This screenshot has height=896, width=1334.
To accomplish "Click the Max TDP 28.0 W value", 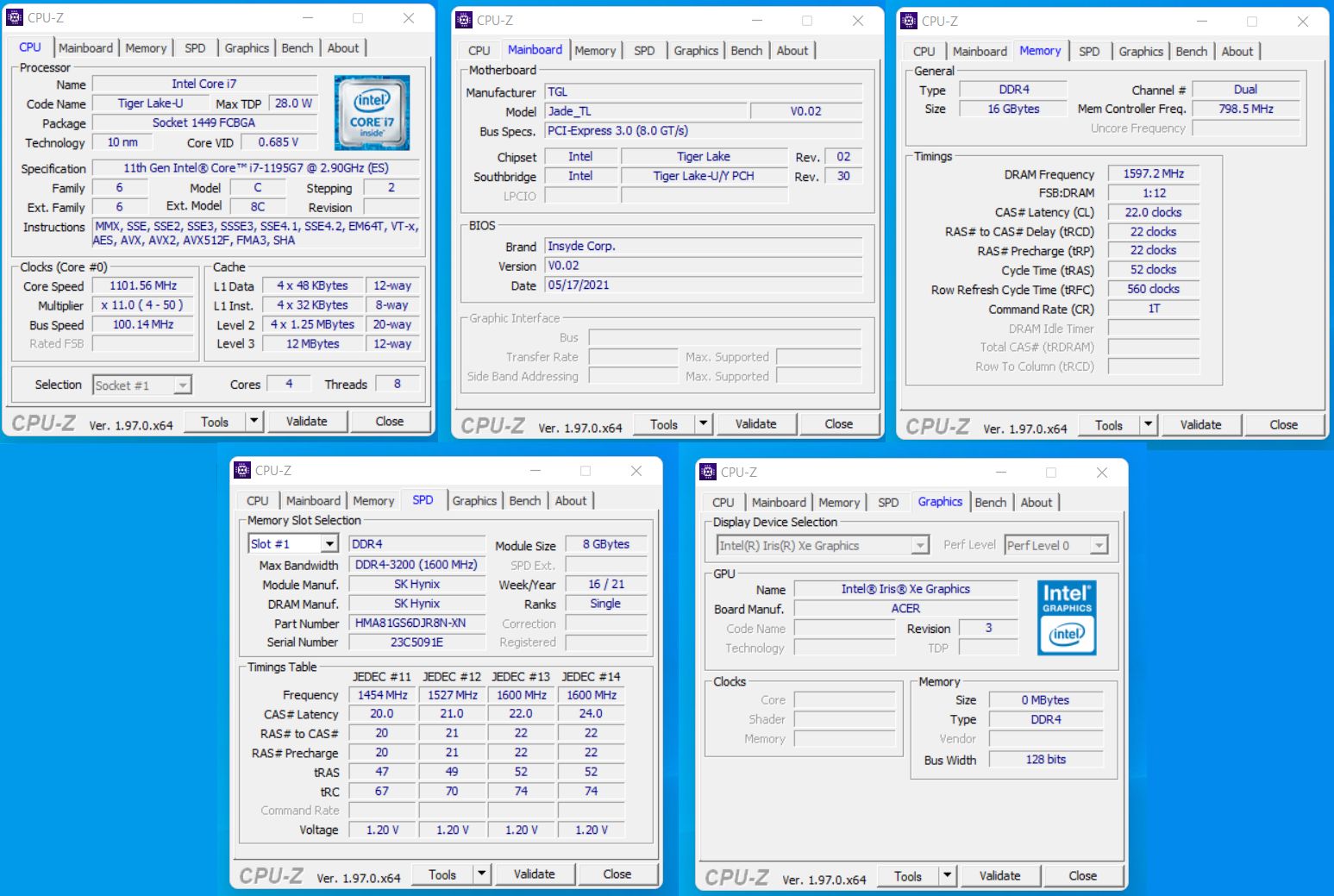I will tap(293, 103).
